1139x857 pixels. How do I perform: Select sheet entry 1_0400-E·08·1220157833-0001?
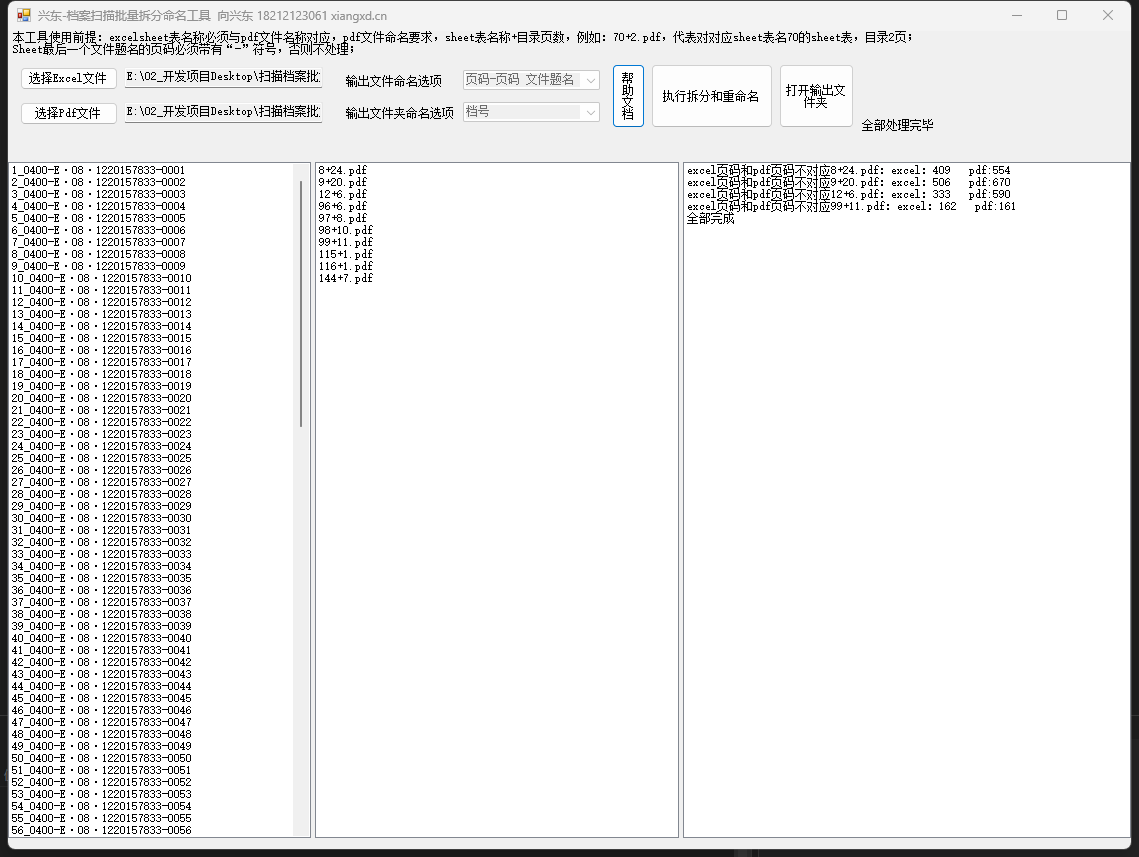(x=98, y=171)
